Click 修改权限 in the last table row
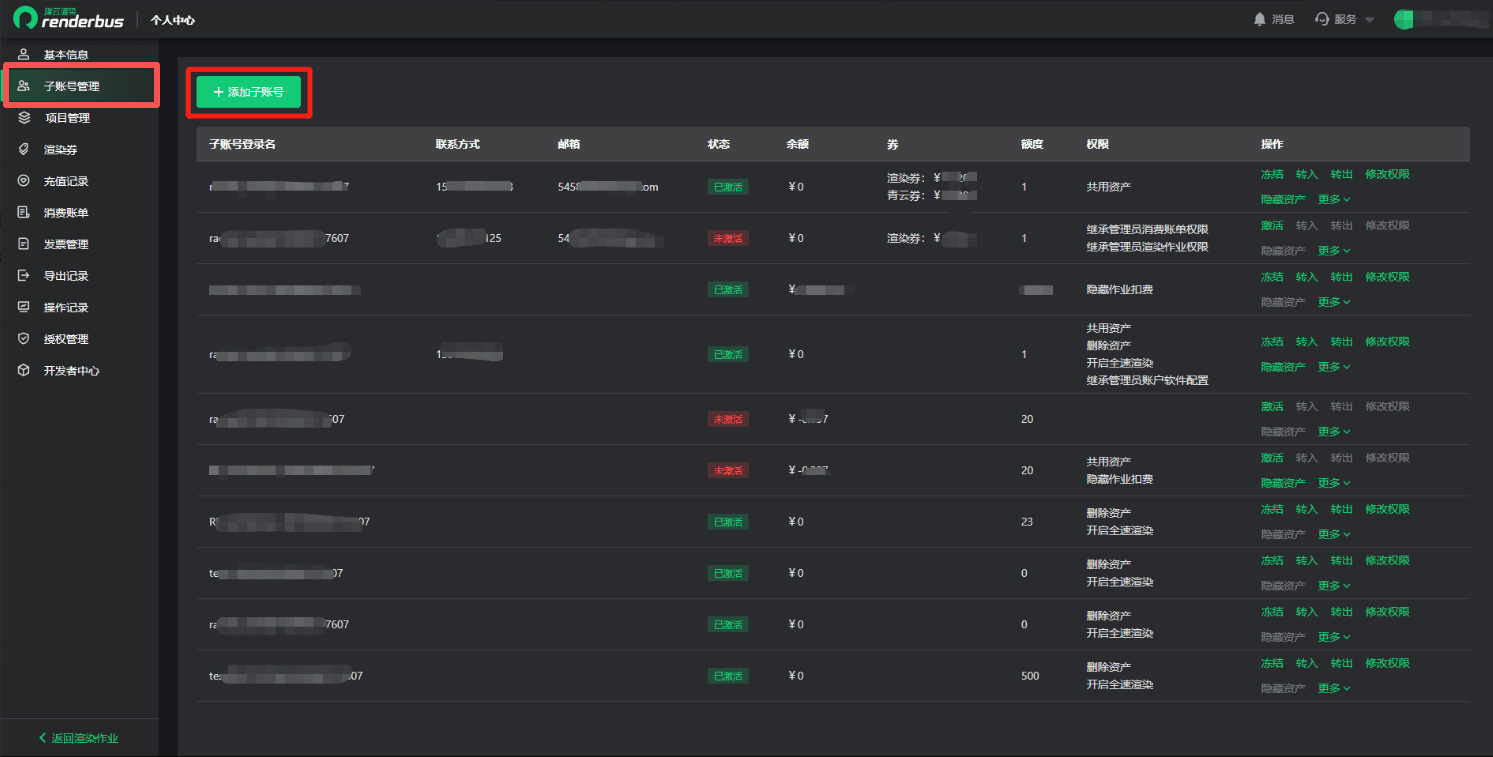Viewport: 1493px width, 757px height. point(1387,663)
